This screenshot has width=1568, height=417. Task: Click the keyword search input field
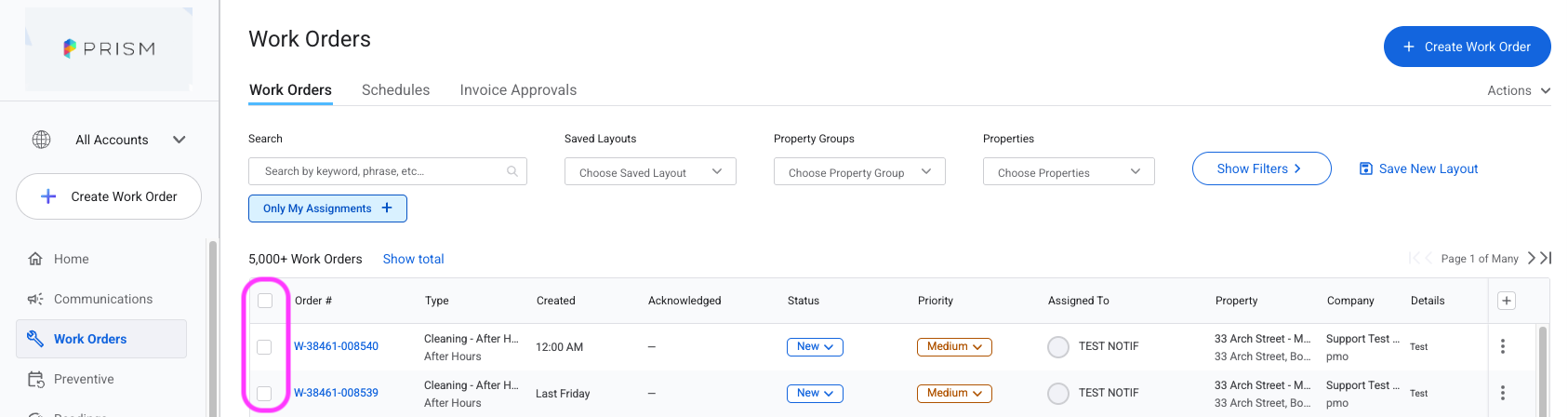[x=387, y=171]
